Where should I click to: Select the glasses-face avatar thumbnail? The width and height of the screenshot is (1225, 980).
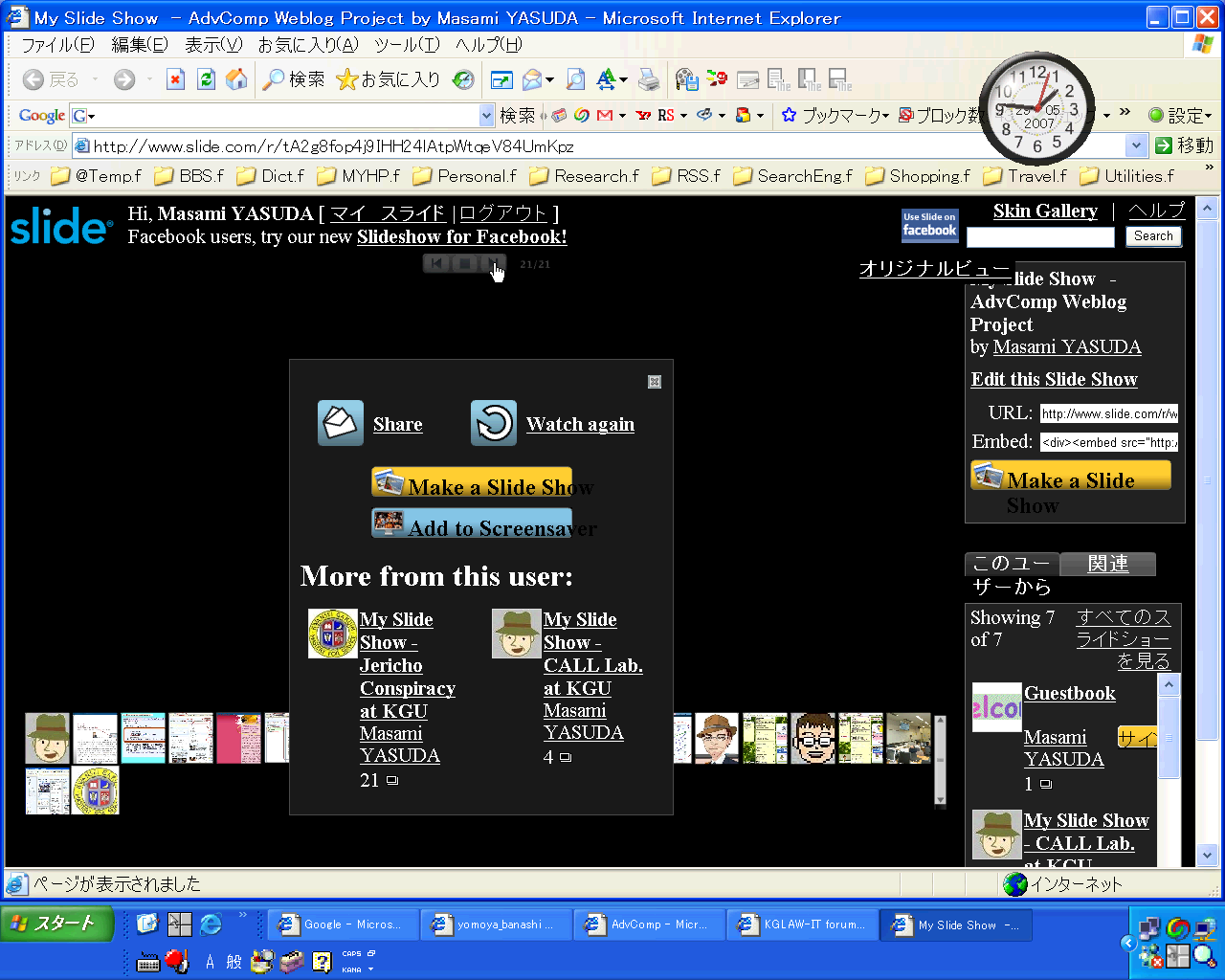point(813,738)
